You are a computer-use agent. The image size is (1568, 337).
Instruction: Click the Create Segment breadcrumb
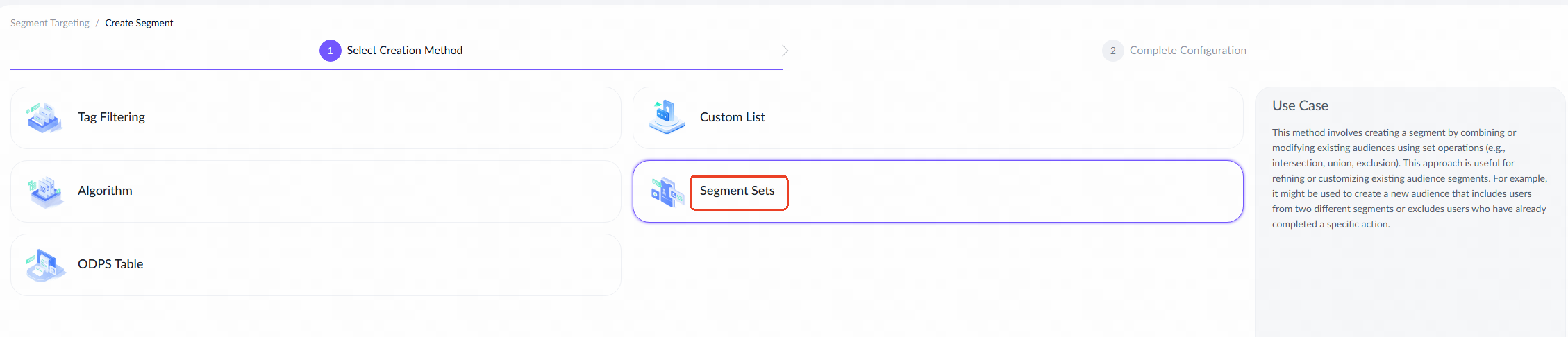point(139,23)
